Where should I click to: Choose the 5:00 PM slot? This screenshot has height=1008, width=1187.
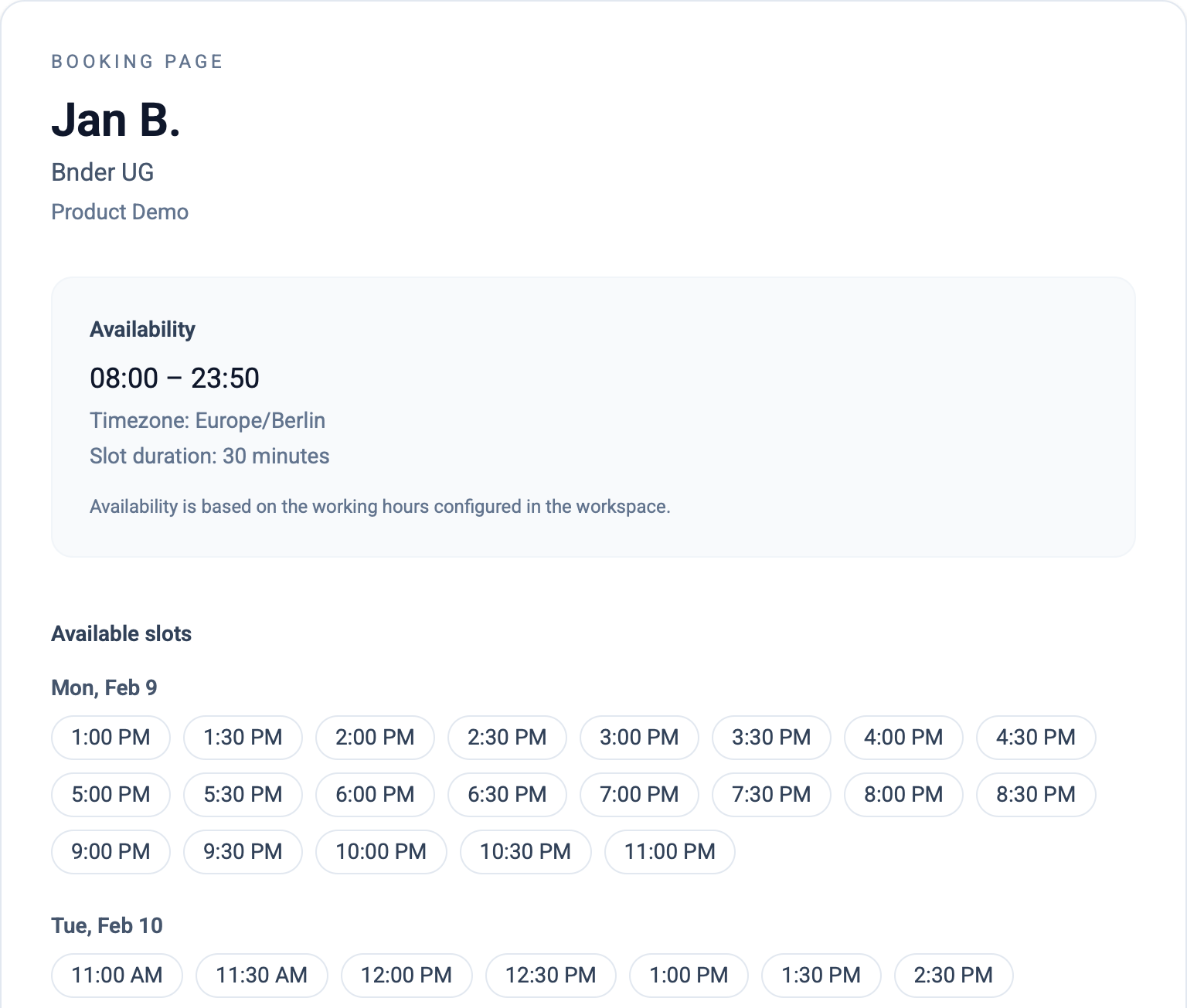111,794
